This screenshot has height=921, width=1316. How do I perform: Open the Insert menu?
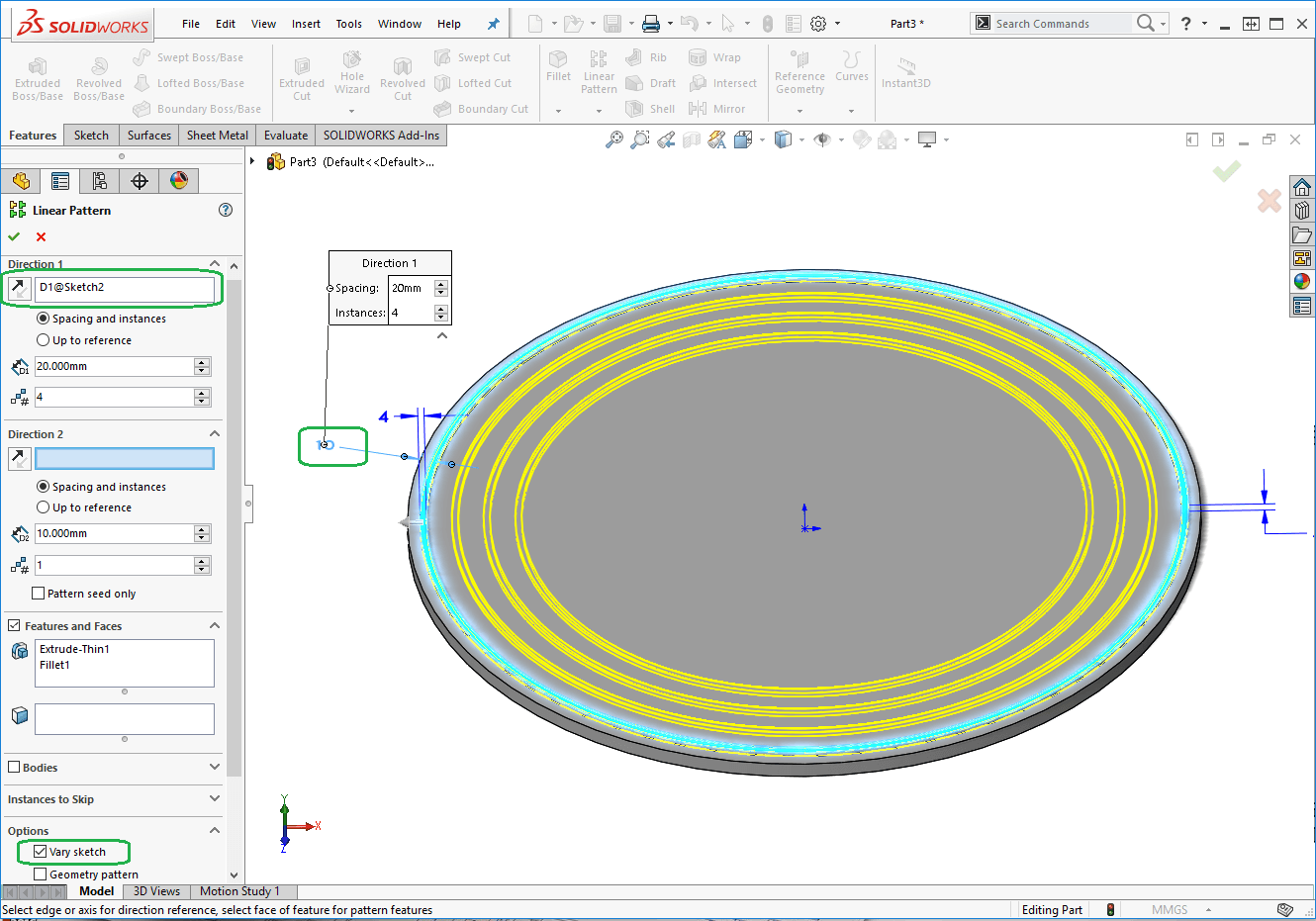(306, 24)
